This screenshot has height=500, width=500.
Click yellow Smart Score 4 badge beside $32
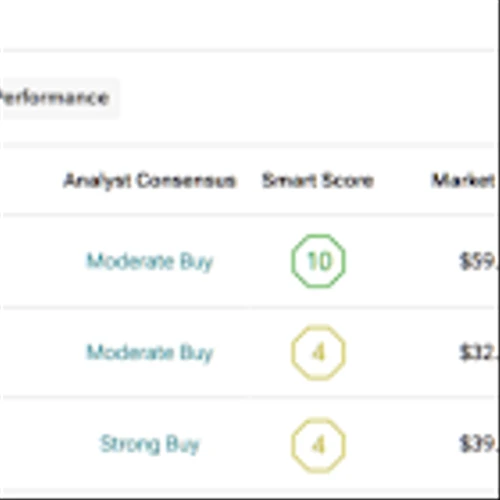coord(319,353)
